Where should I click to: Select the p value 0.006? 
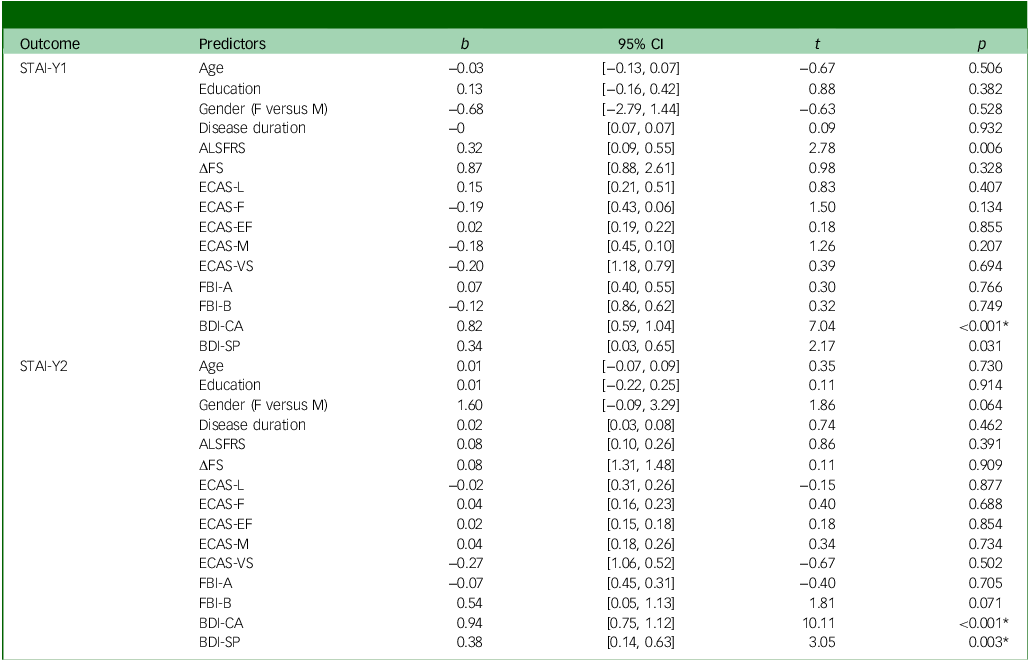(x=986, y=148)
